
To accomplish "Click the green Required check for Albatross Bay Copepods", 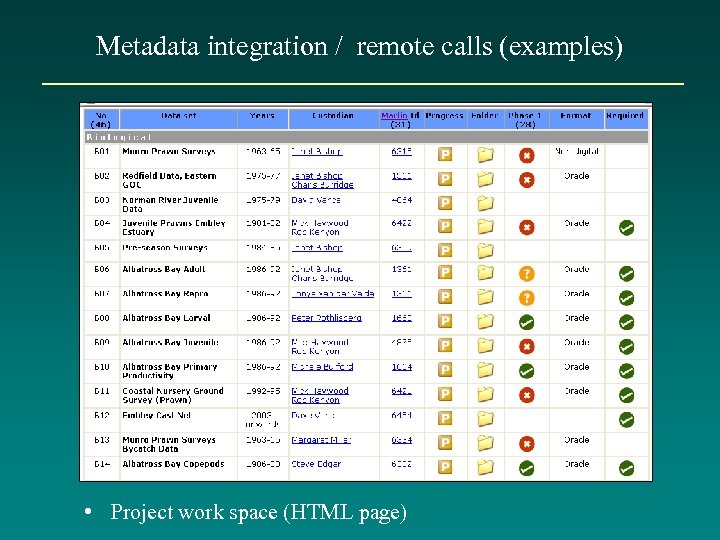I will (x=626, y=468).
